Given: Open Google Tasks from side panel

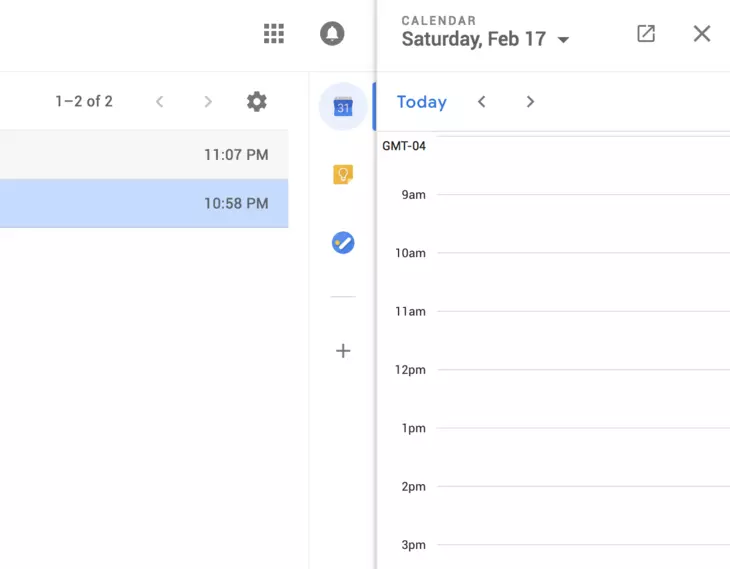Looking at the screenshot, I should [x=343, y=242].
